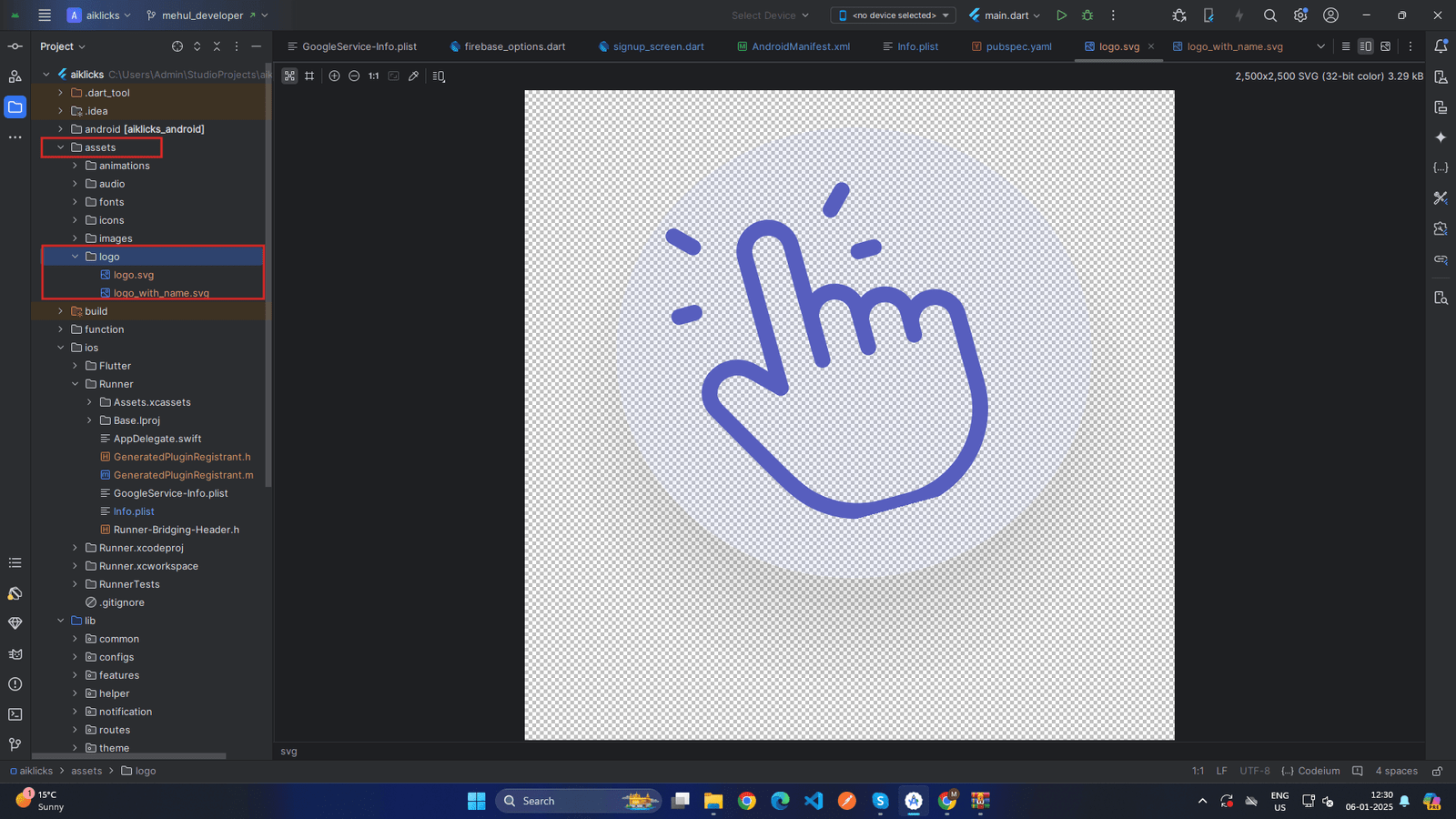
Task: Switch to text-only editor view
Action: [1346, 46]
